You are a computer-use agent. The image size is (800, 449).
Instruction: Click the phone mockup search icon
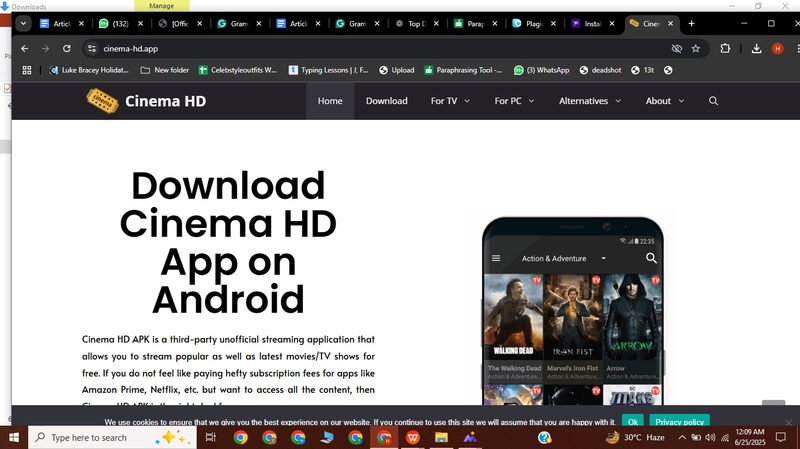(651, 258)
